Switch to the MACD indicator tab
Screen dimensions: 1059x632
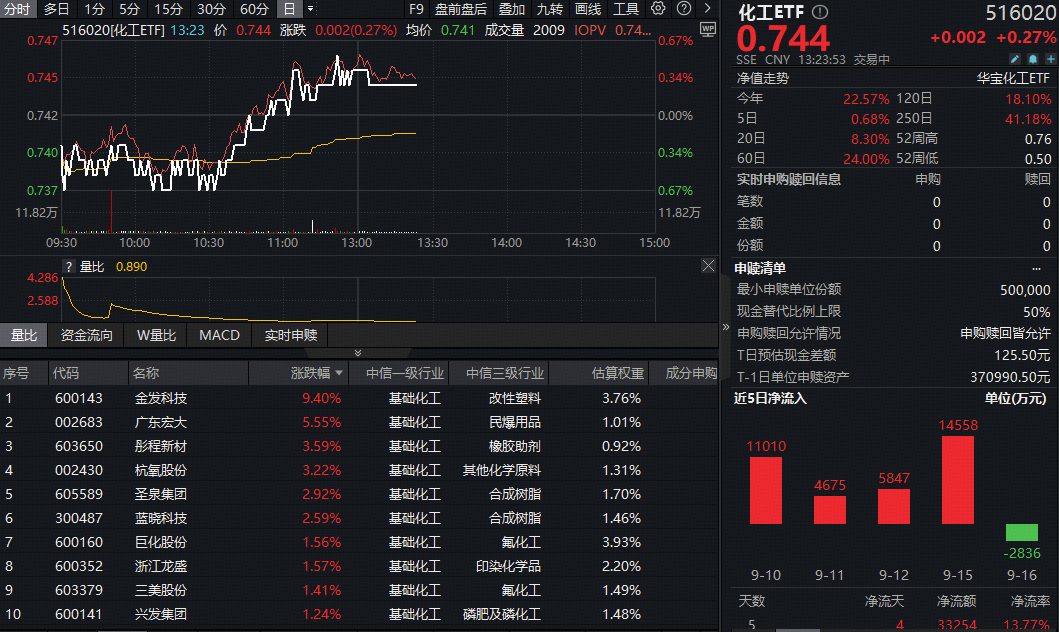[218, 335]
